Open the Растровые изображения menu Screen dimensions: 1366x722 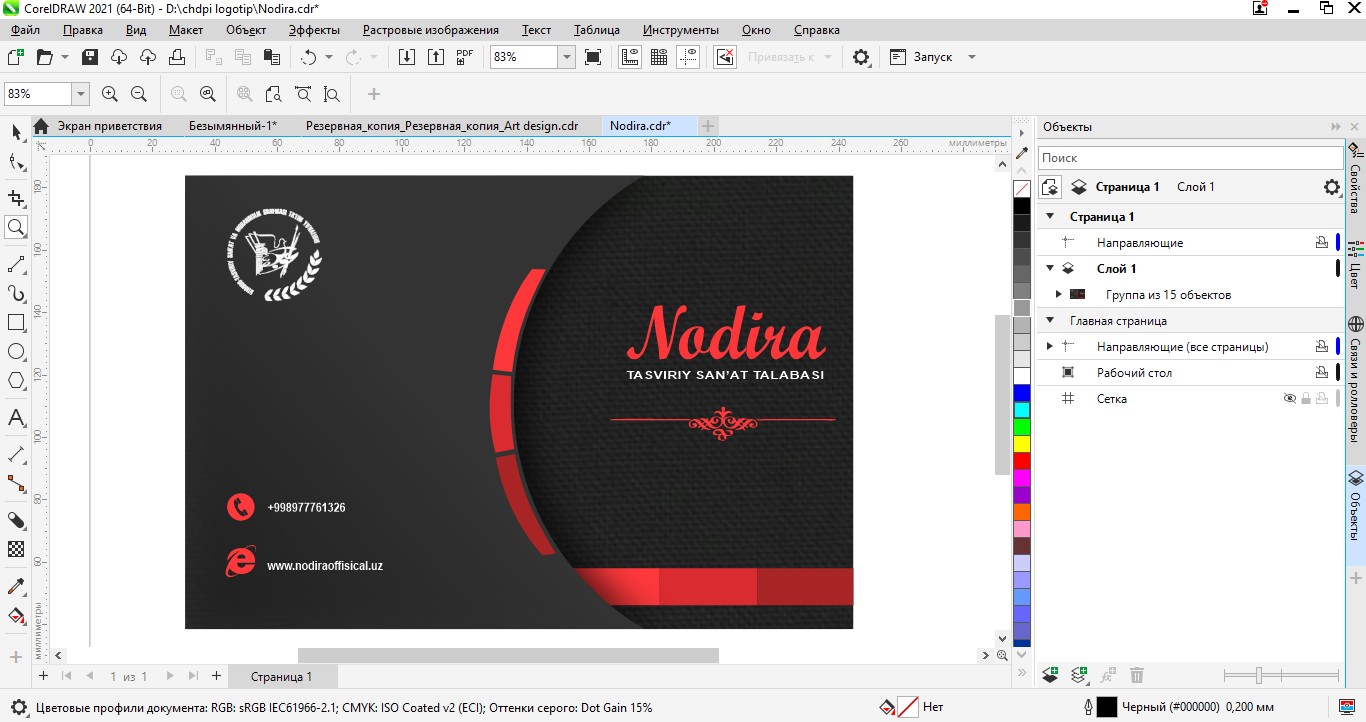430,30
